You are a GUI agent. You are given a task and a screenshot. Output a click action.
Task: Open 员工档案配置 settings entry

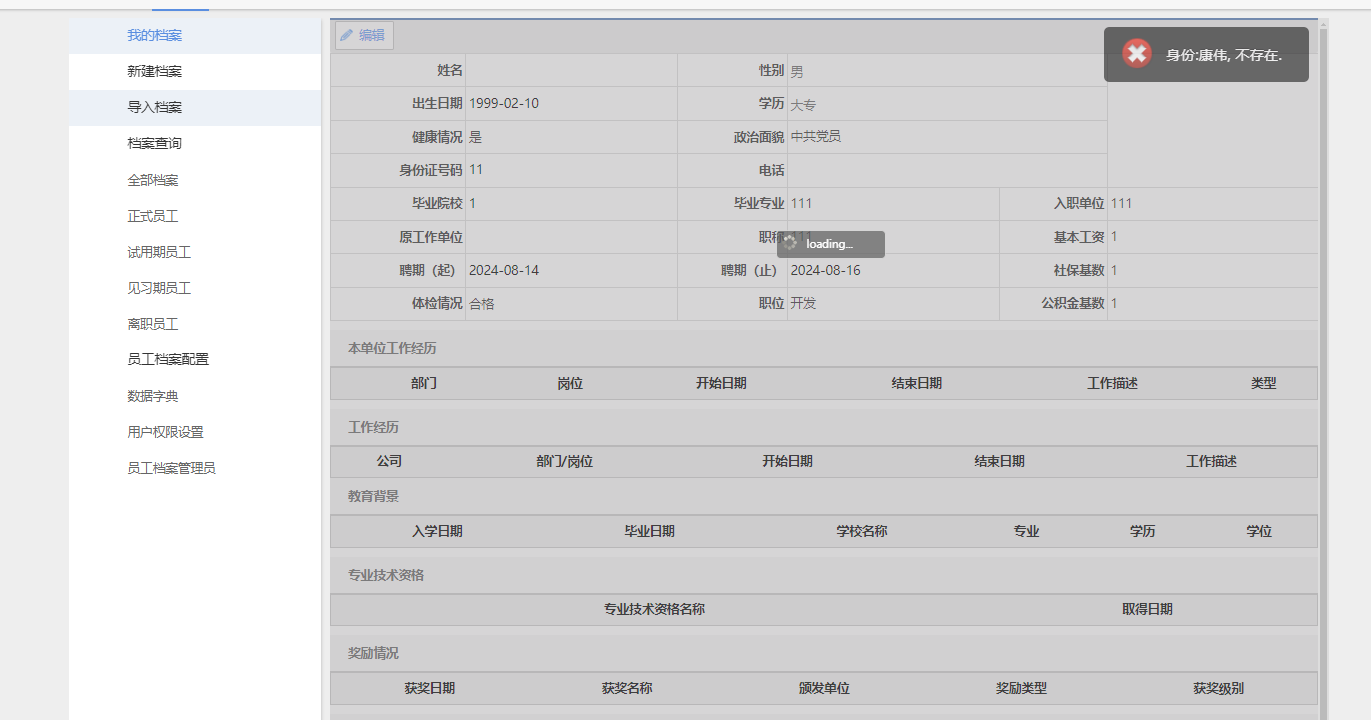point(168,359)
